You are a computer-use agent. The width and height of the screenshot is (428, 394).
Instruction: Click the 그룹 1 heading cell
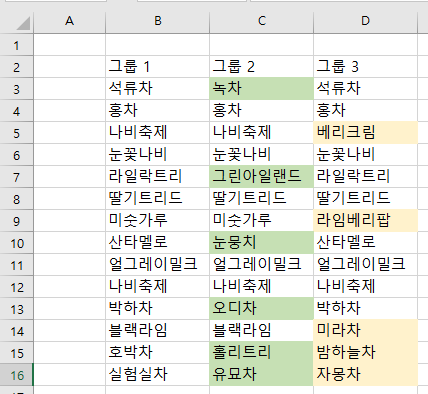click(158, 67)
